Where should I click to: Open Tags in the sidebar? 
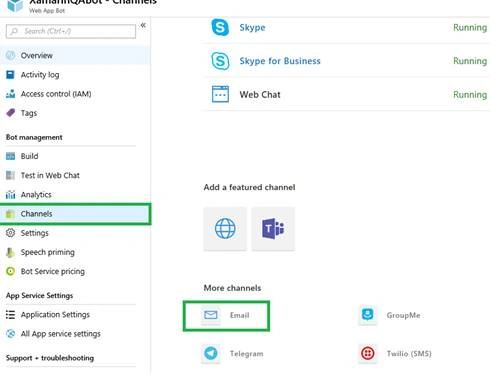tap(29, 113)
